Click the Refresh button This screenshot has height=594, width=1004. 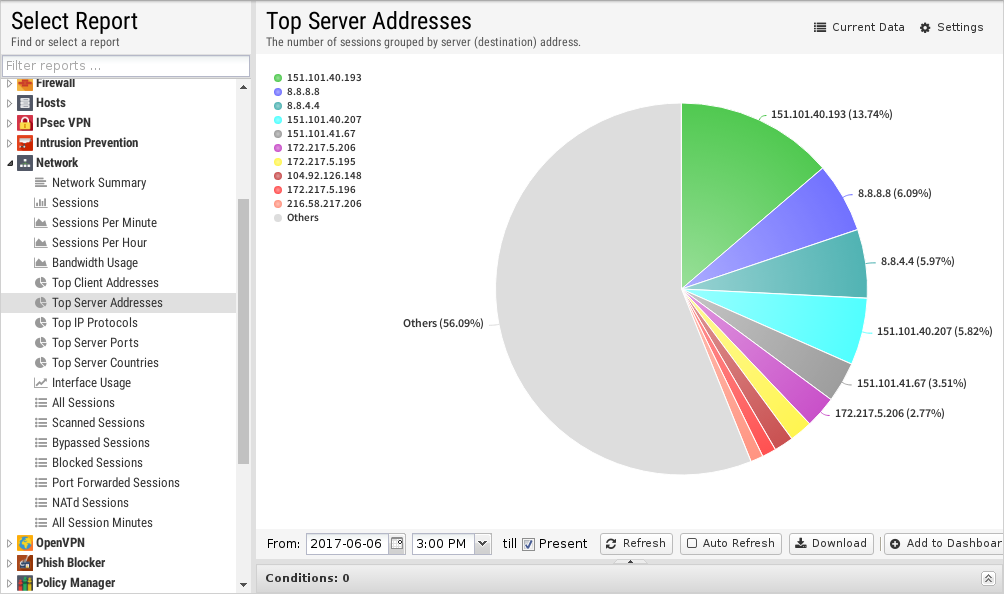(636, 543)
